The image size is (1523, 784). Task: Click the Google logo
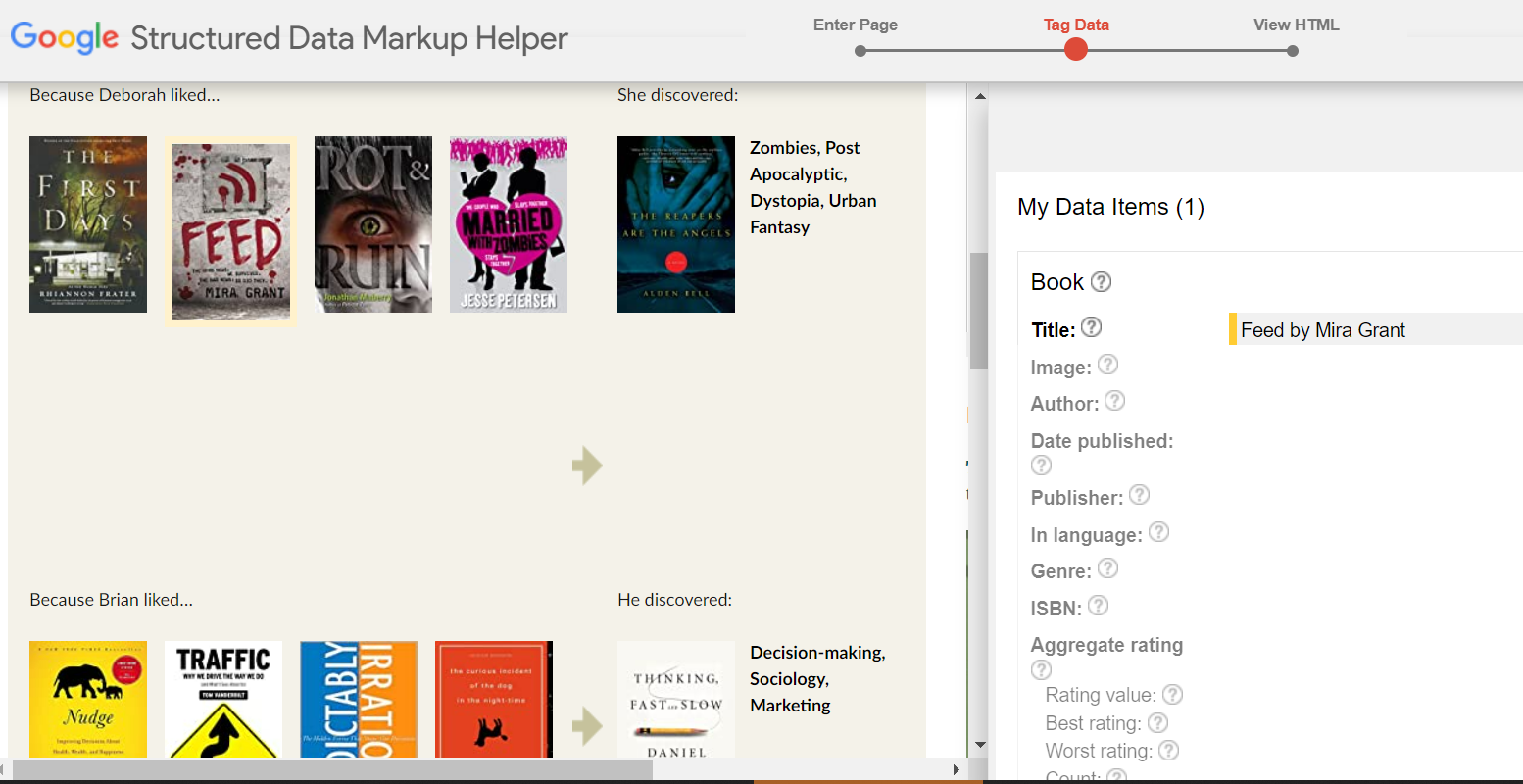(65, 37)
